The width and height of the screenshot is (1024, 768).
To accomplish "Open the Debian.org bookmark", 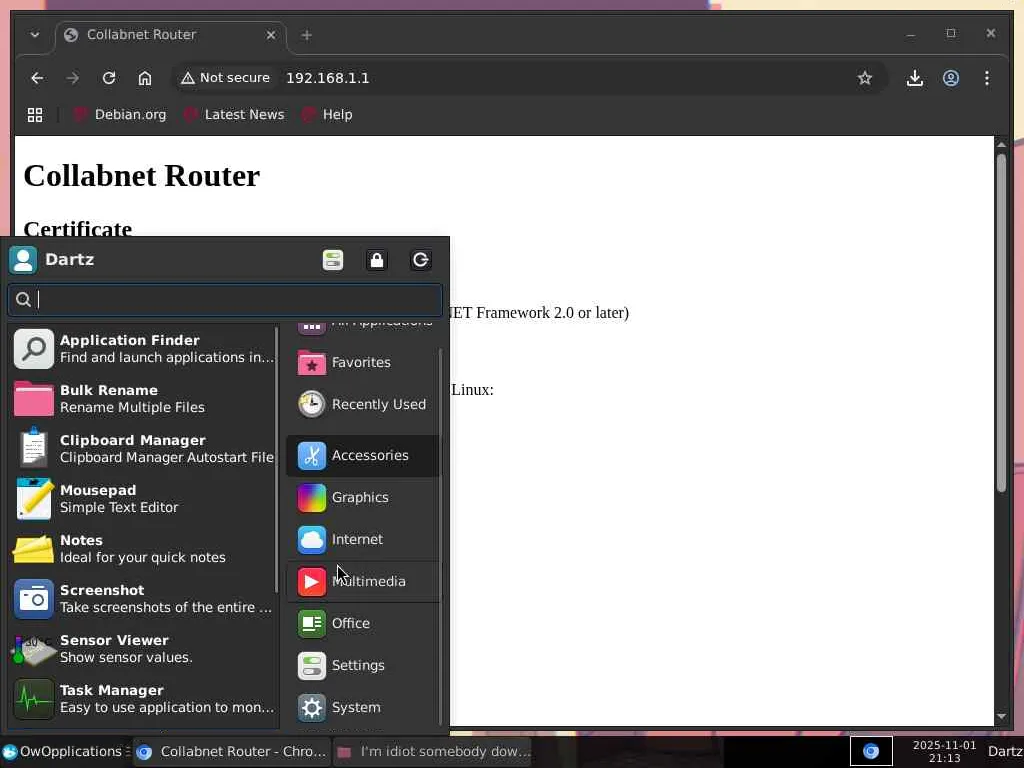I will (120, 115).
